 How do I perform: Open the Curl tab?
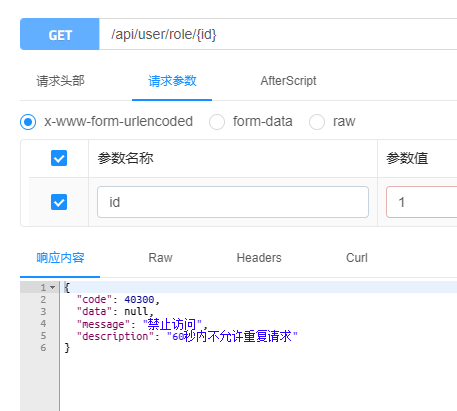tap(357, 258)
